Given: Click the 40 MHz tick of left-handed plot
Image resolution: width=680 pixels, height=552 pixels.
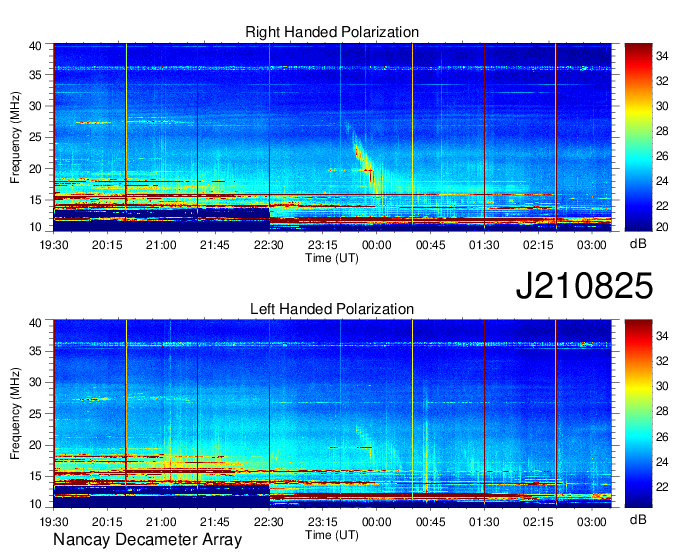Looking at the screenshot, I should point(35,323).
